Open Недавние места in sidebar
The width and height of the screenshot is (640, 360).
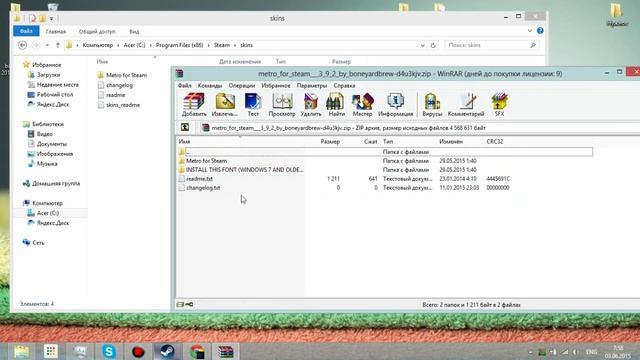[x=58, y=84]
